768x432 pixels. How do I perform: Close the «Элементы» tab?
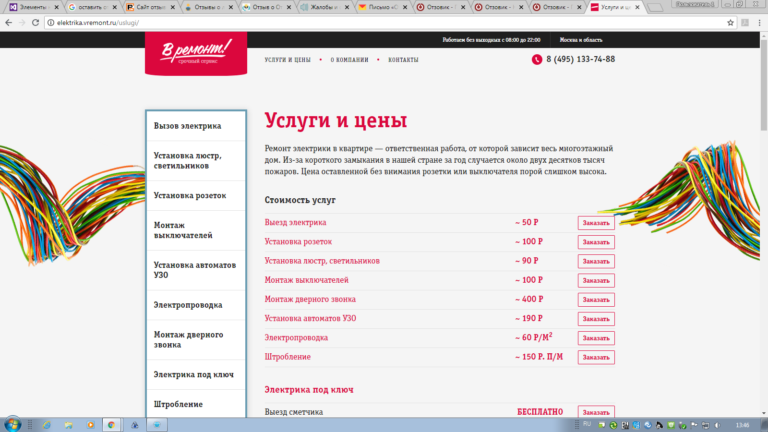56,7
